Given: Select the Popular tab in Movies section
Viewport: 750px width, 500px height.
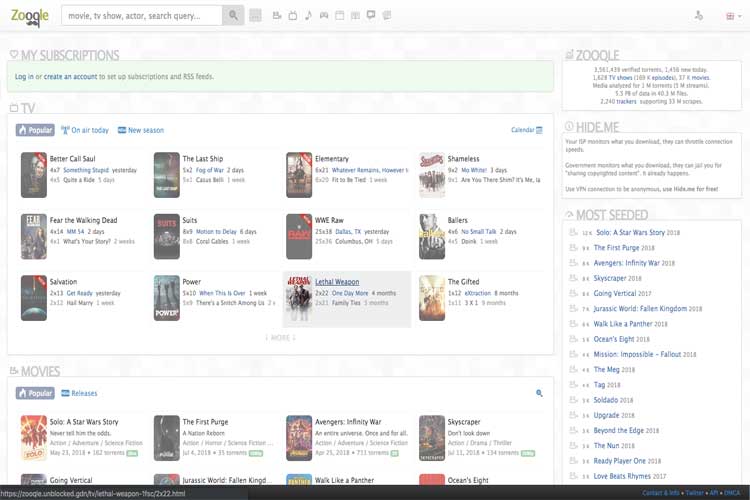Looking at the screenshot, I should [x=35, y=393].
